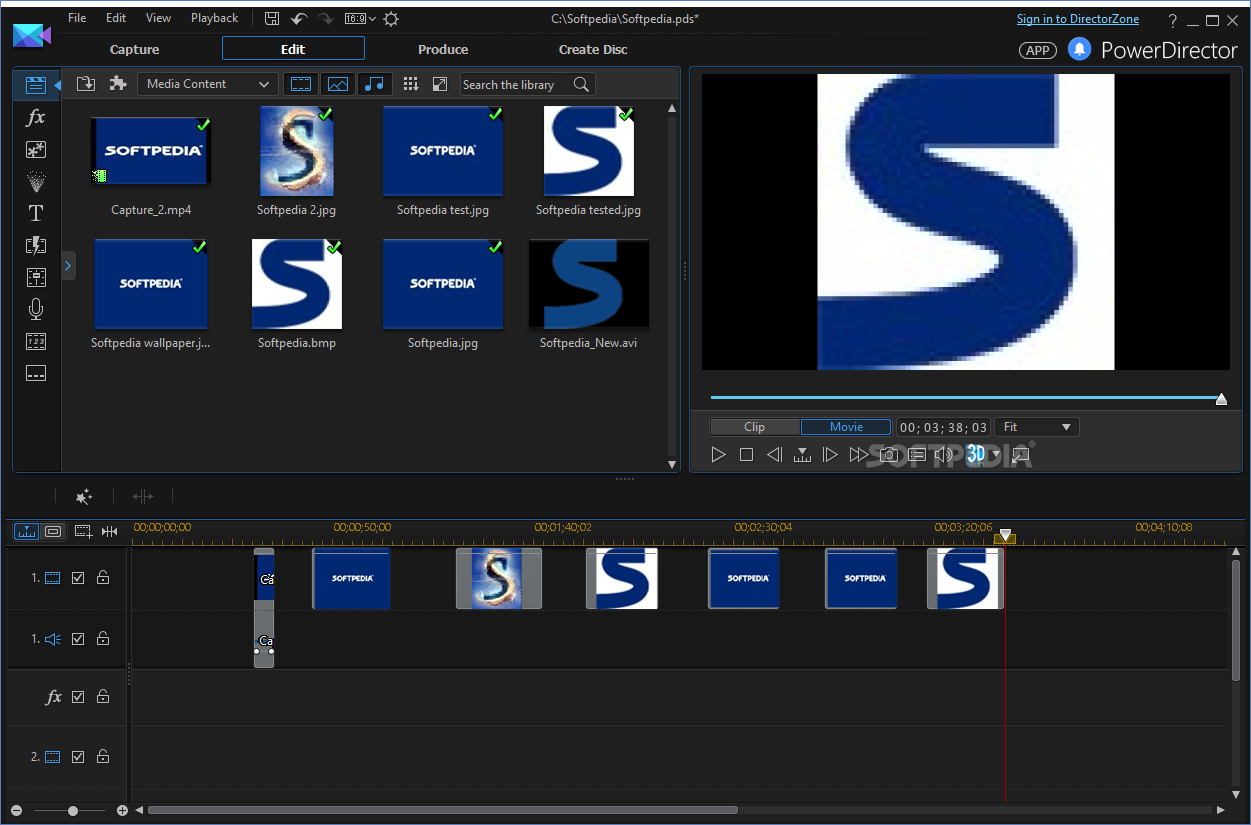The width and height of the screenshot is (1251, 825).
Task: Stop the preview playback
Action: (x=746, y=455)
